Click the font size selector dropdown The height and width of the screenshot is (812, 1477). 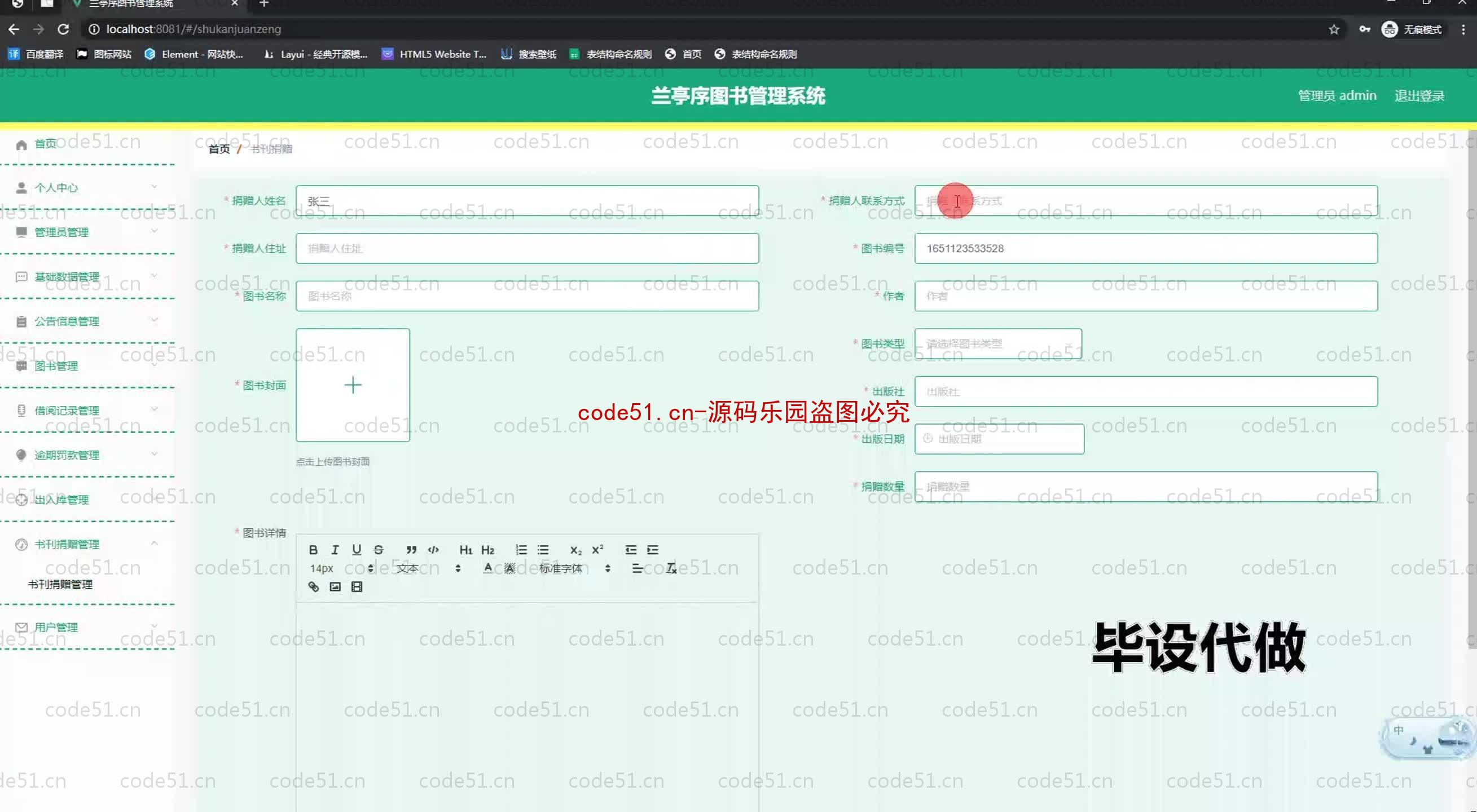click(340, 568)
